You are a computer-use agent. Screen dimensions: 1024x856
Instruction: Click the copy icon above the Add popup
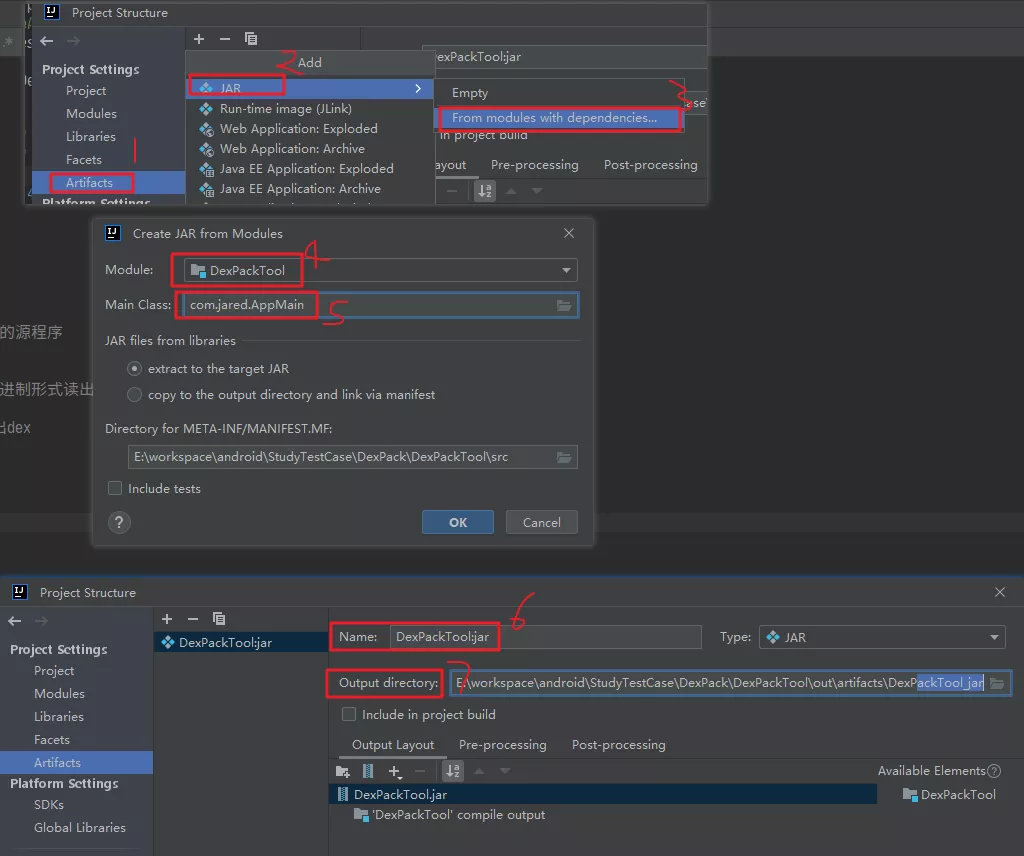251,39
